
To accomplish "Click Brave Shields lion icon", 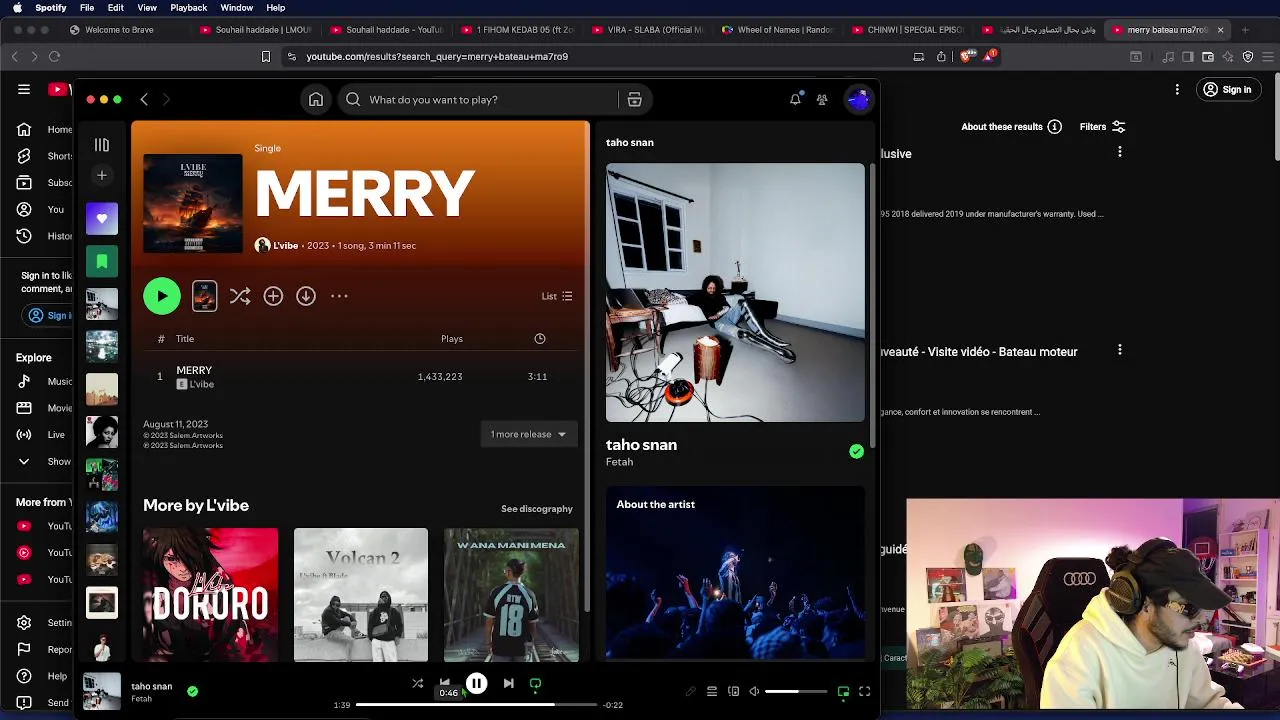I will 966,57.
